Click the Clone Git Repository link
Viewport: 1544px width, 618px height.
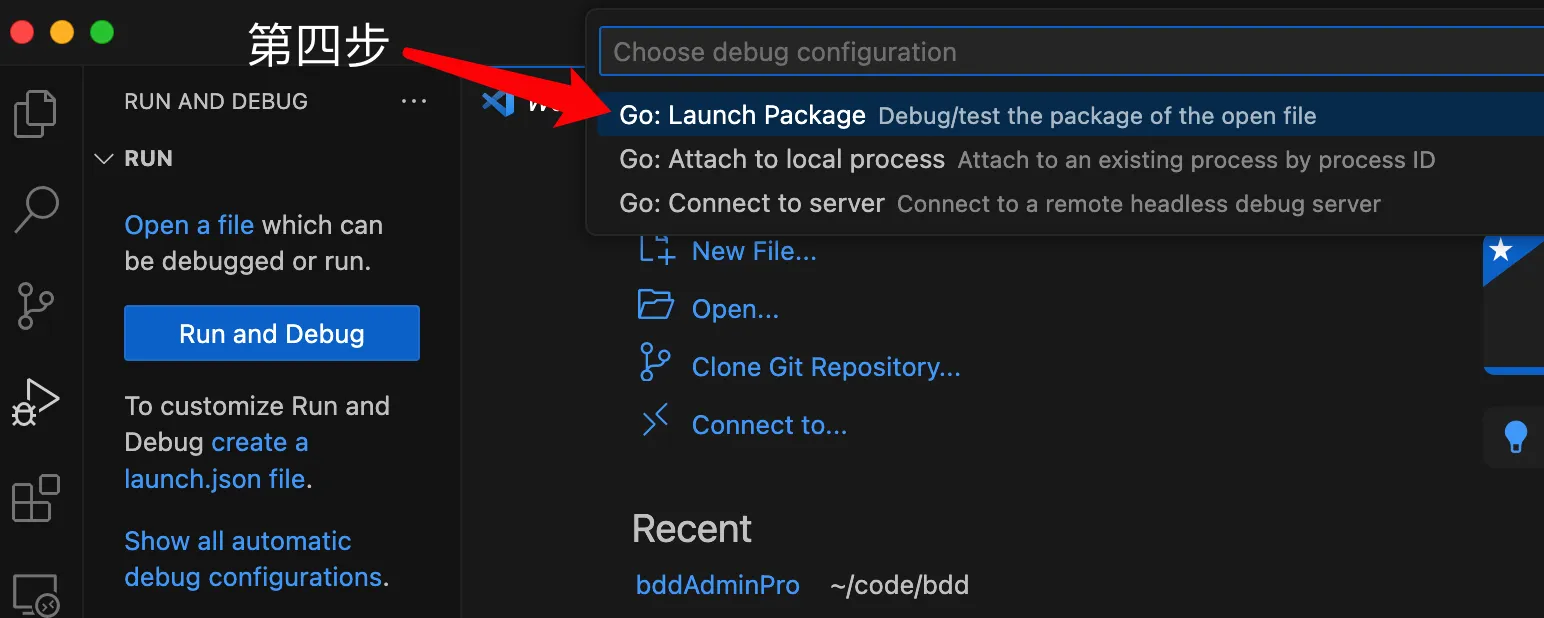click(825, 367)
